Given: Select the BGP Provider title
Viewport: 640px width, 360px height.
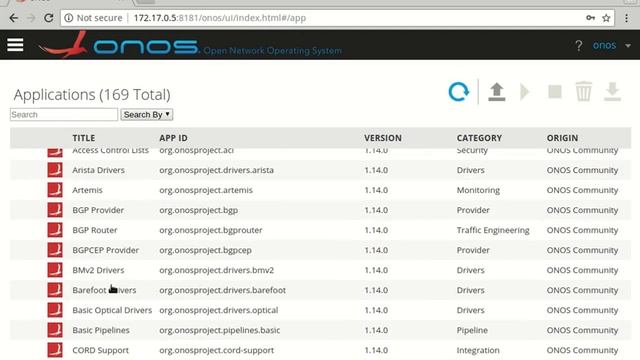Looking at the screenshot, I should pos(98,210).
